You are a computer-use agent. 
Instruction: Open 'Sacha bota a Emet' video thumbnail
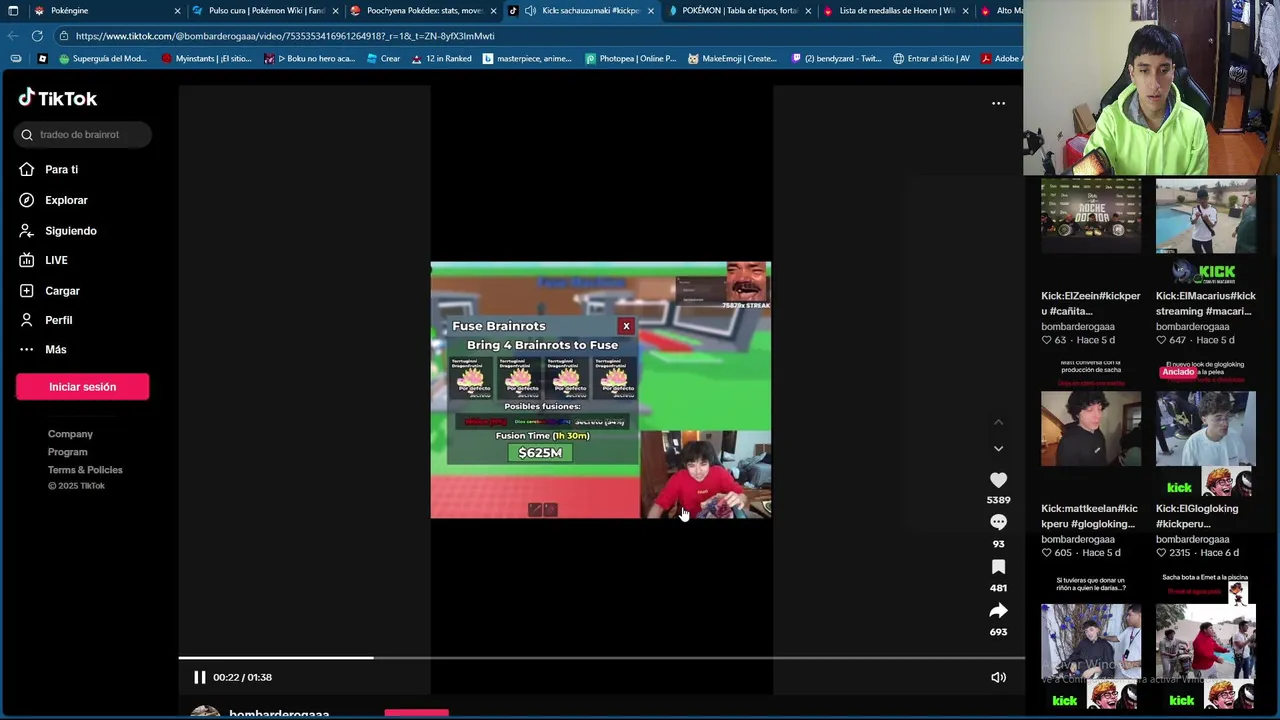pos(1206,640)
